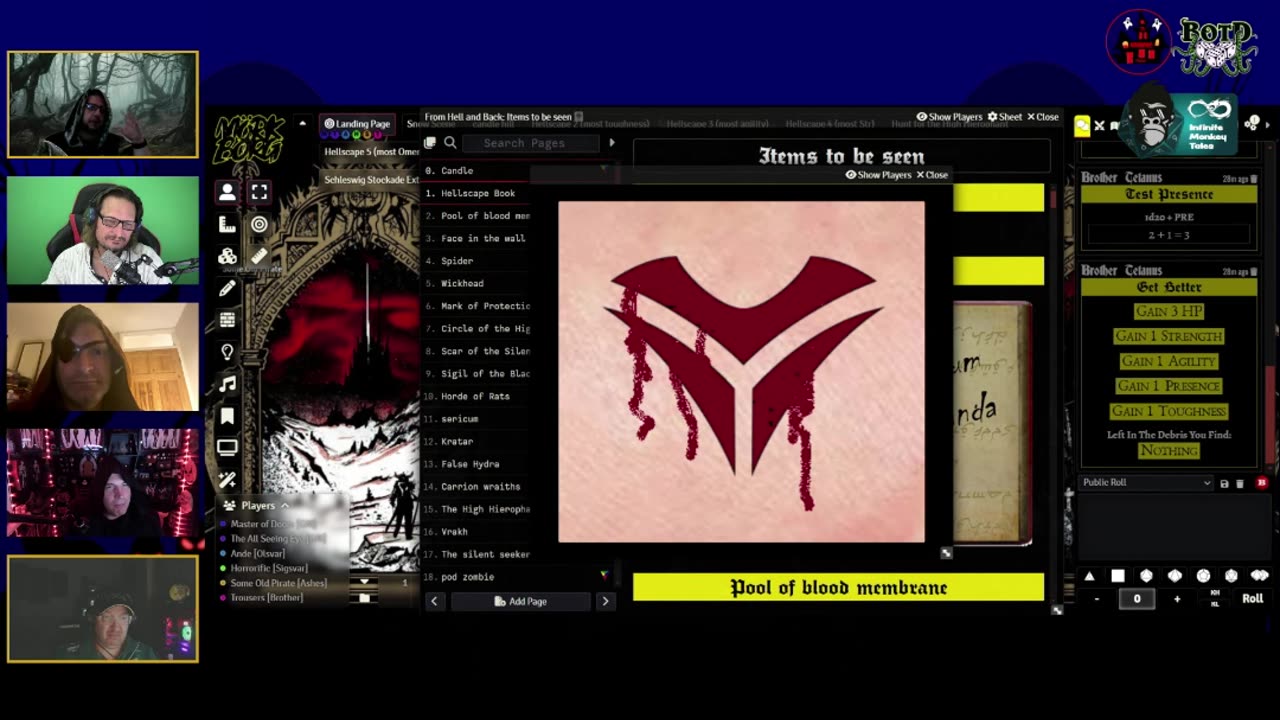Screen dimensions: 1280x720
Task: Open Wall Controls brick icon
Action: [227, 320]
